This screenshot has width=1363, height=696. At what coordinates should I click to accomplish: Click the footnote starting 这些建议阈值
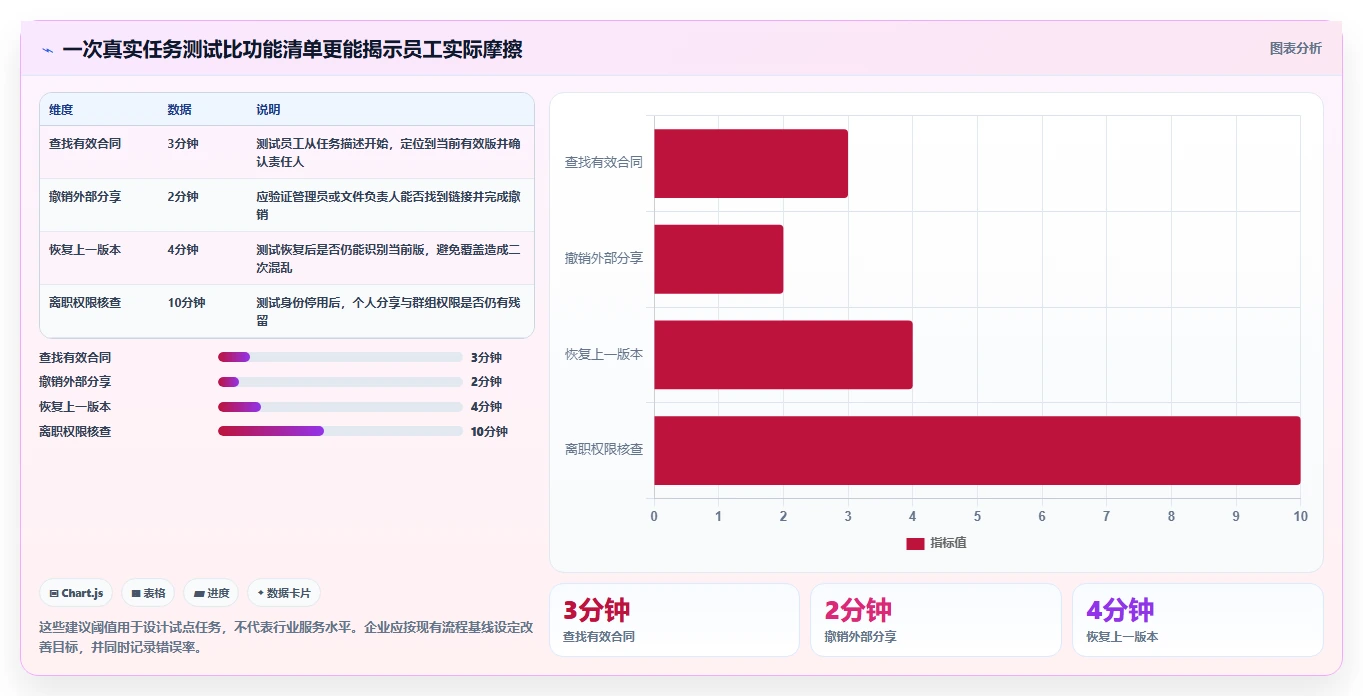click(286, 637)
